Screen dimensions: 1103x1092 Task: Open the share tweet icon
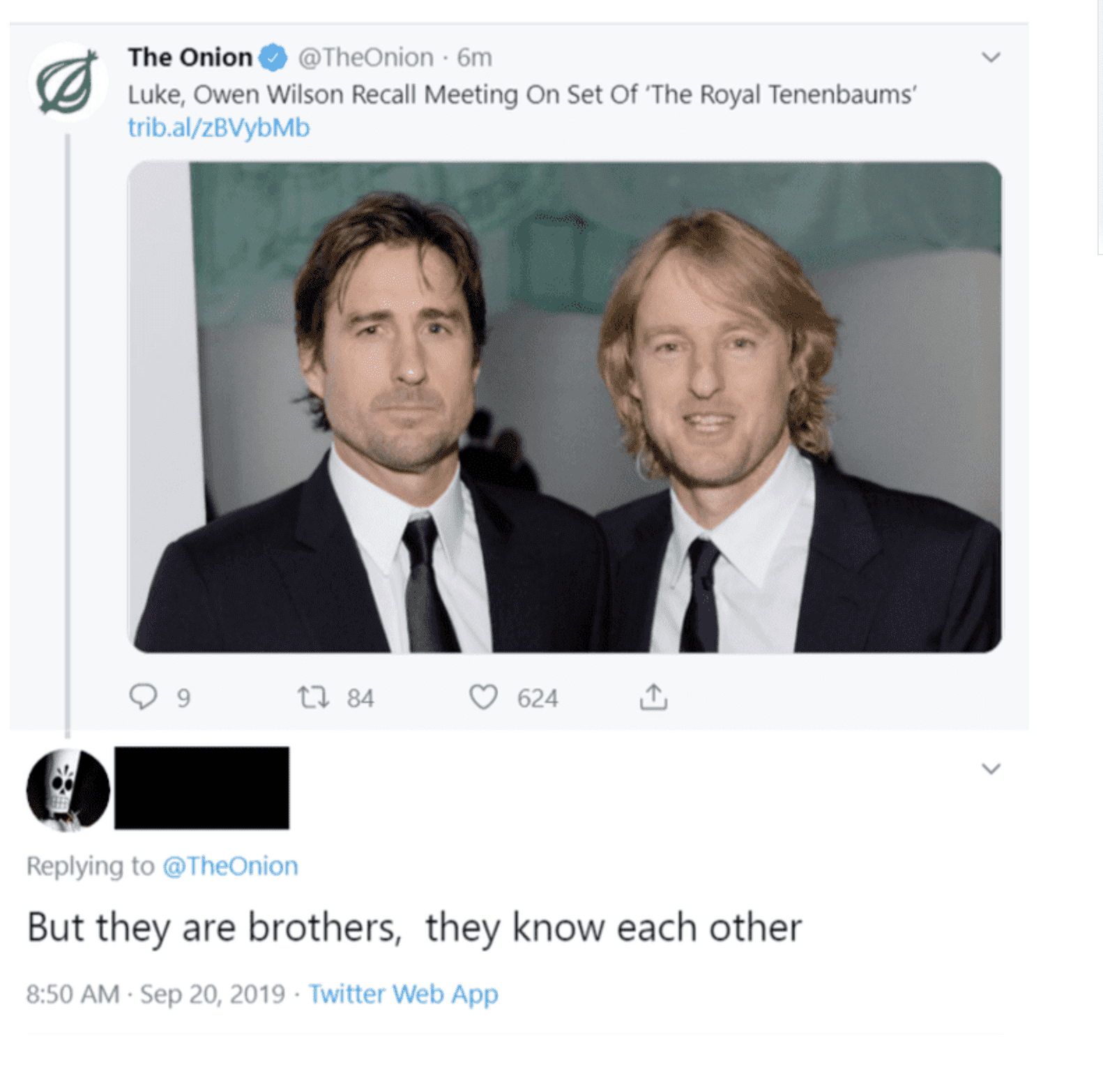coord(653,697)
